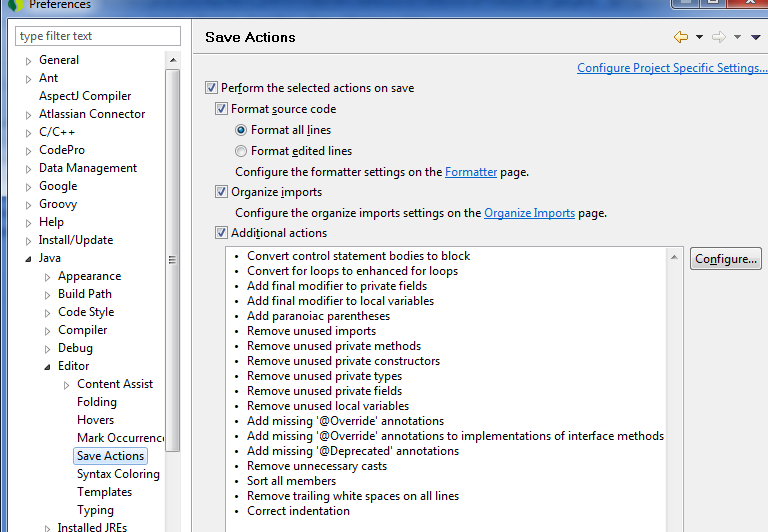The image size is (768, 532).
Task: Expand the Data Management node
Action: pyautogui.click(x=28, y=169)
